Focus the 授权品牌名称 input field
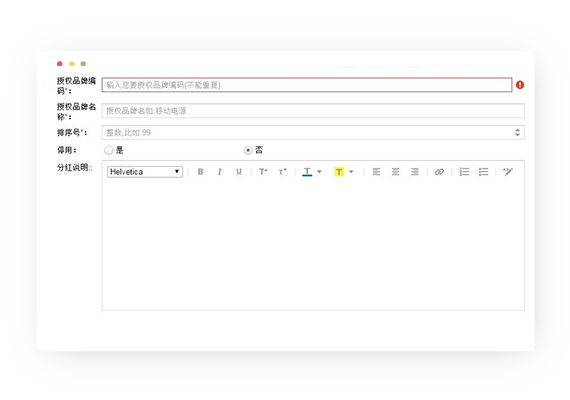Image resolution: width=570 pixels, height=400 pixels. (313, 111)
